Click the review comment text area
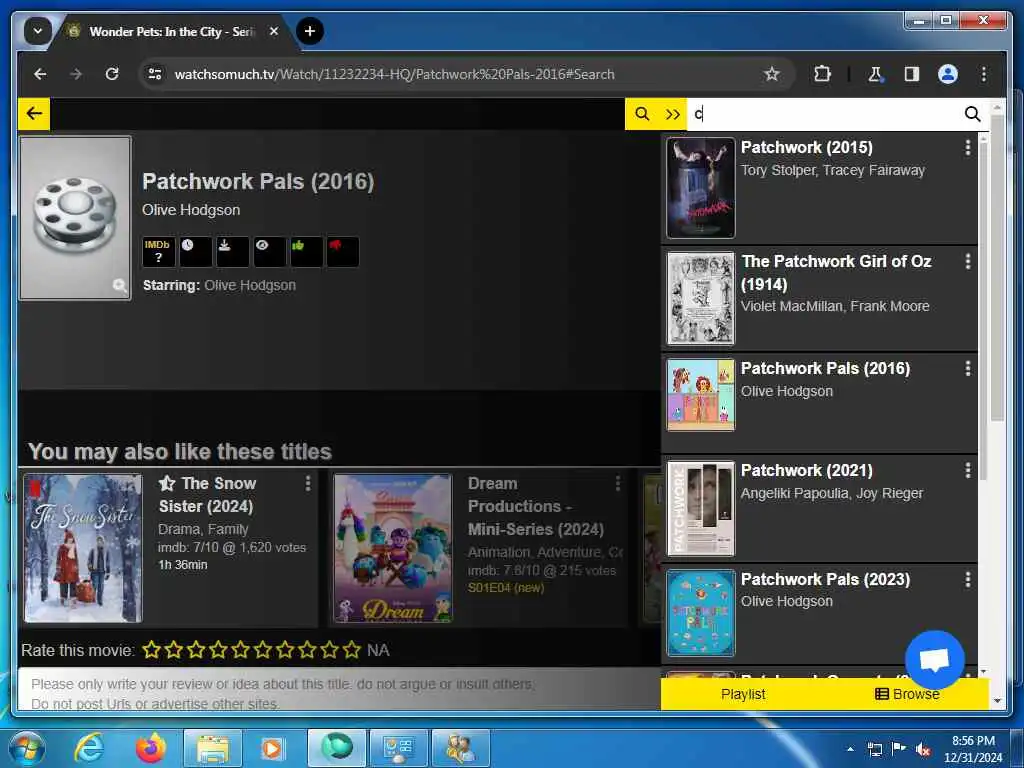 tap(340, 690)
